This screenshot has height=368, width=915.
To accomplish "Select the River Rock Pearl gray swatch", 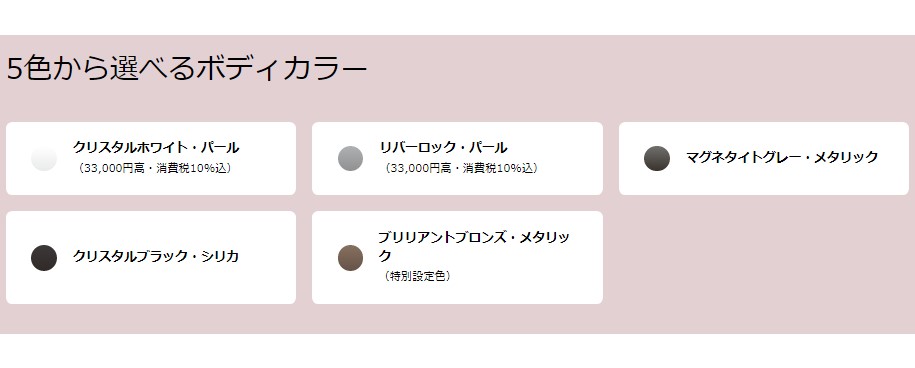I will (x=350, y=159).
